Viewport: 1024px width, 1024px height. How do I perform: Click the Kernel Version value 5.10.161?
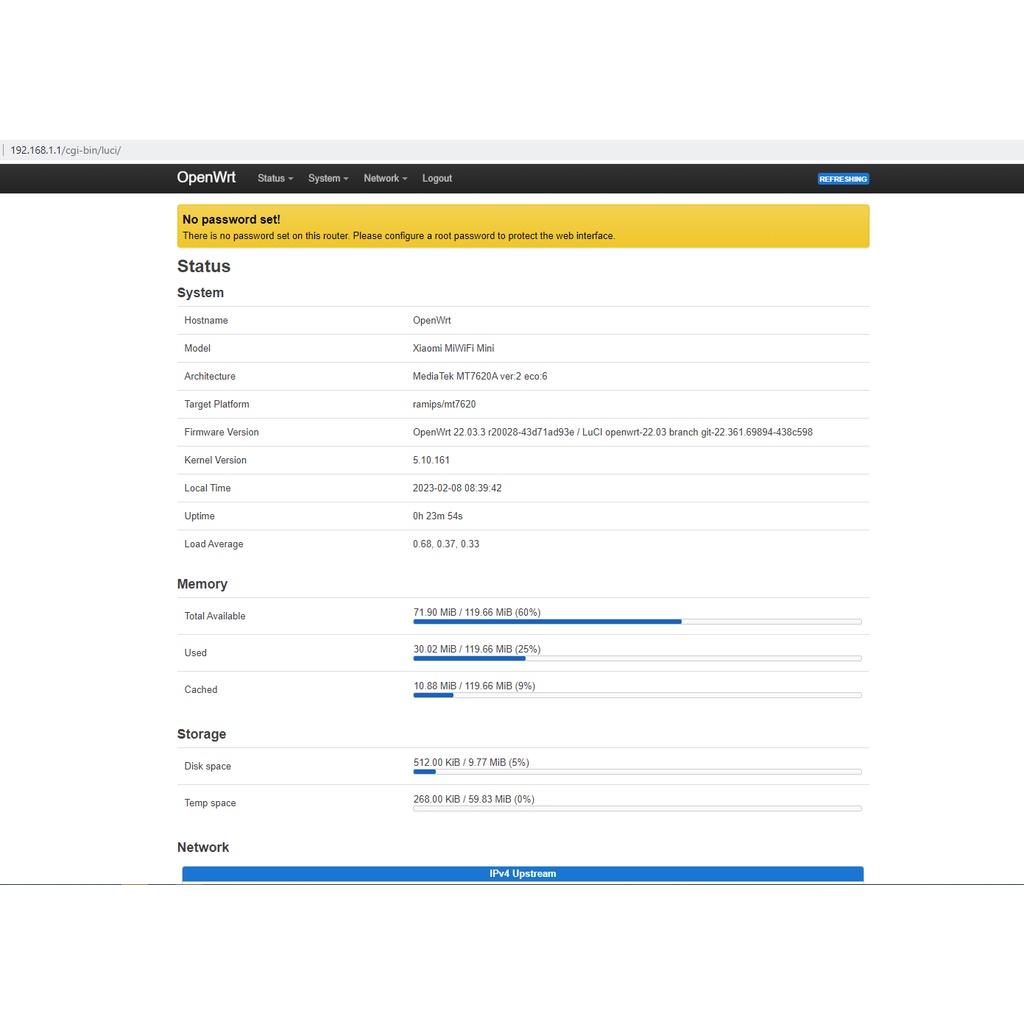click(x=430, y=460)
